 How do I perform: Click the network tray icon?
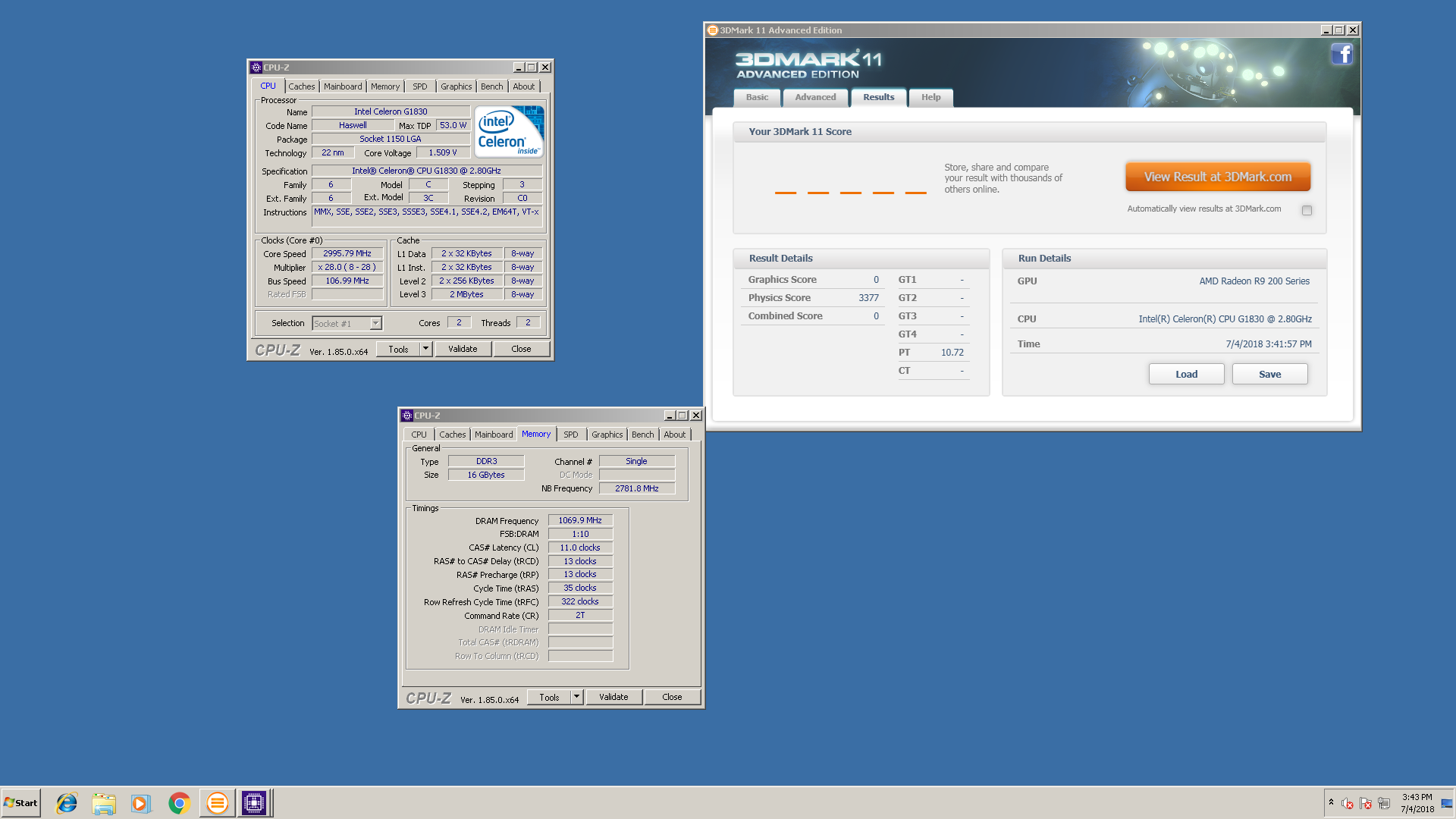pos(1384,803)
